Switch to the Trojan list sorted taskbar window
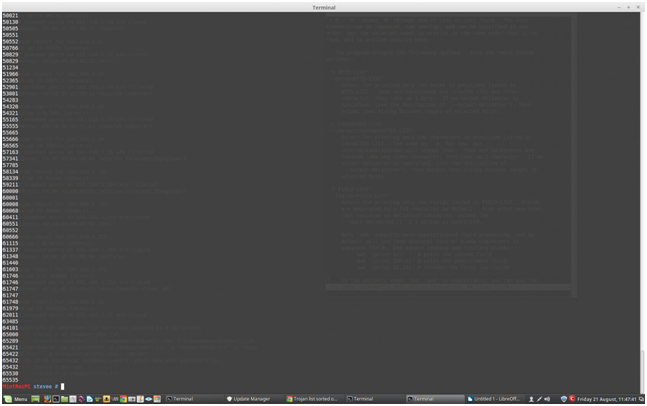647x406 pixels. tap(312, 399)
